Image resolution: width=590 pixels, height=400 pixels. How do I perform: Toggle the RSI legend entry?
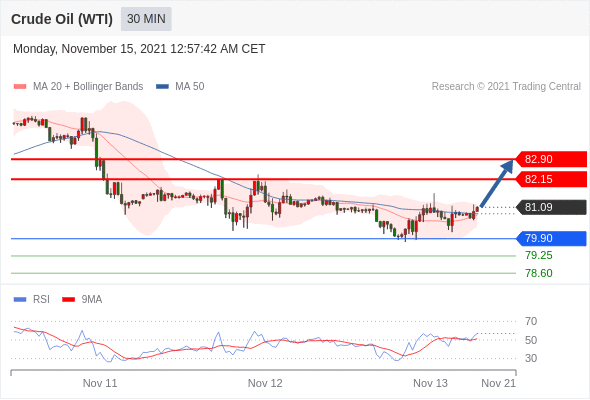(32, 300)
